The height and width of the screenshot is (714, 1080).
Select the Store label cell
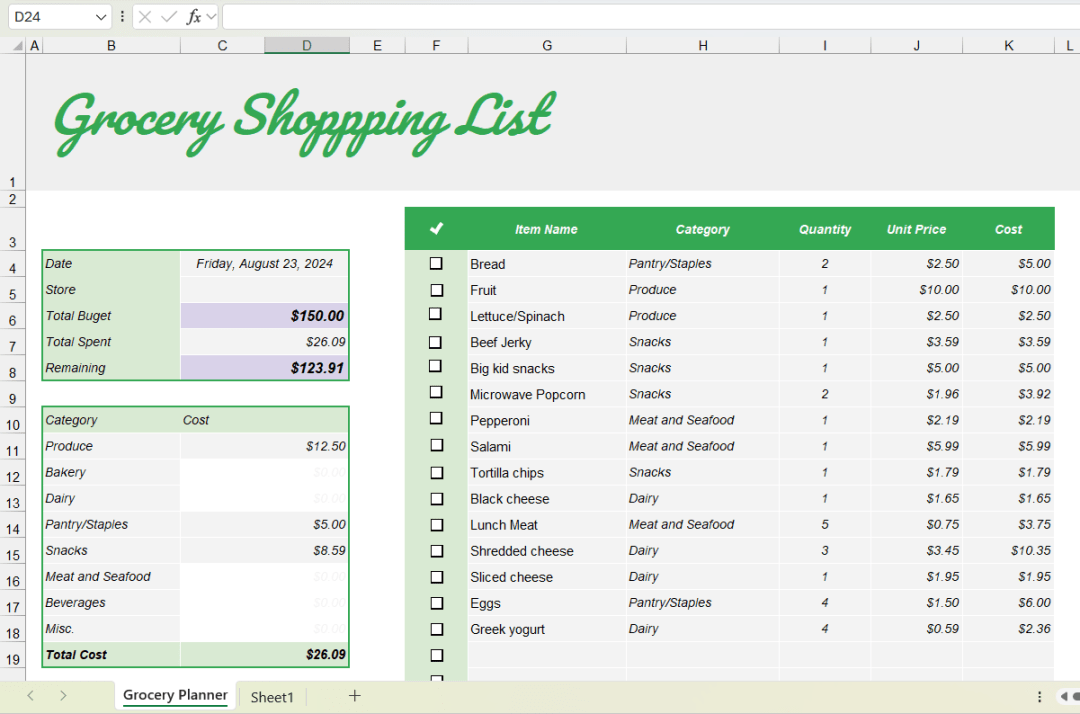[111, 290]
